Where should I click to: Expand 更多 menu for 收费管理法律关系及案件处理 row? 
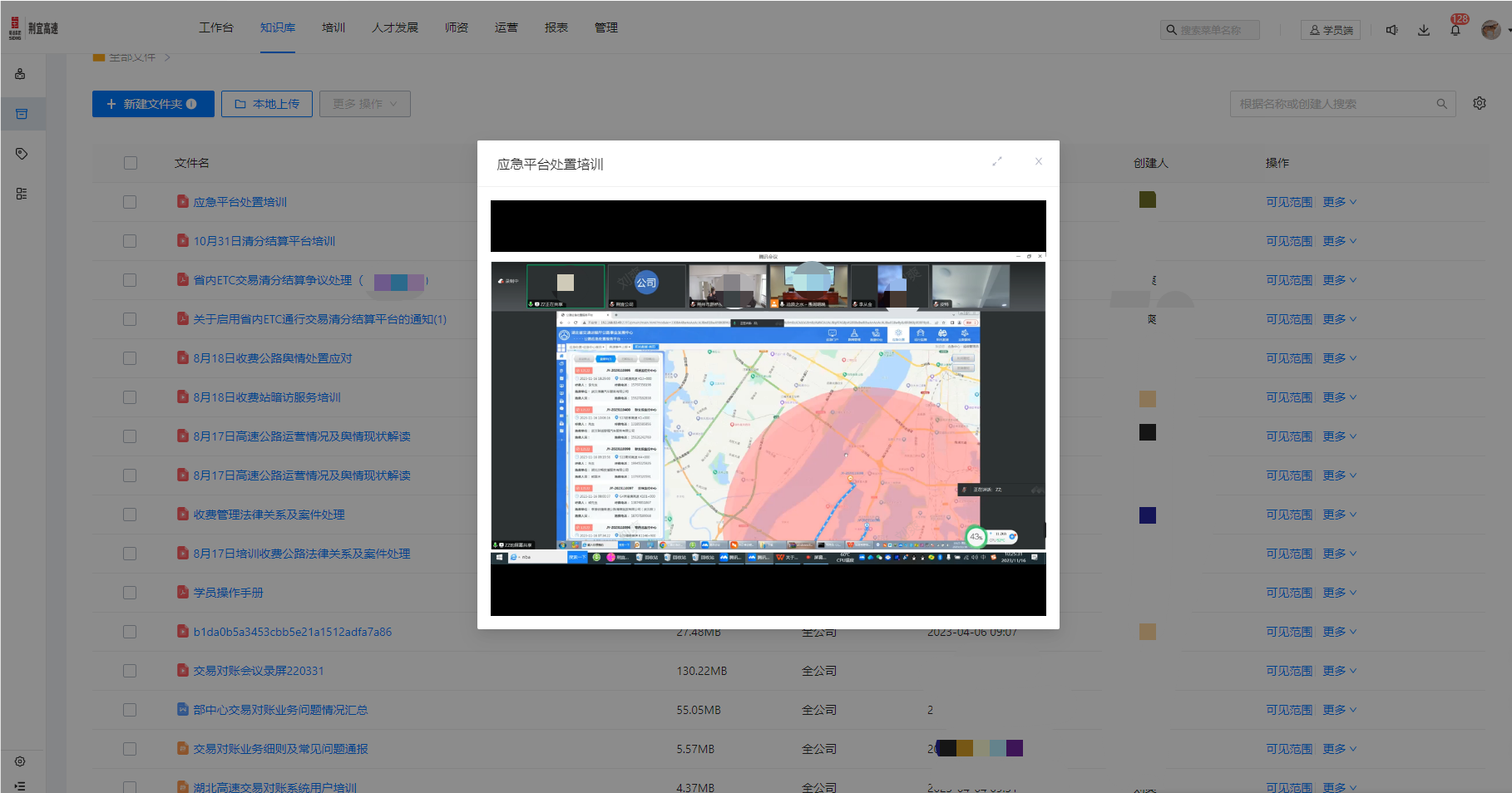click(1340, 515)
